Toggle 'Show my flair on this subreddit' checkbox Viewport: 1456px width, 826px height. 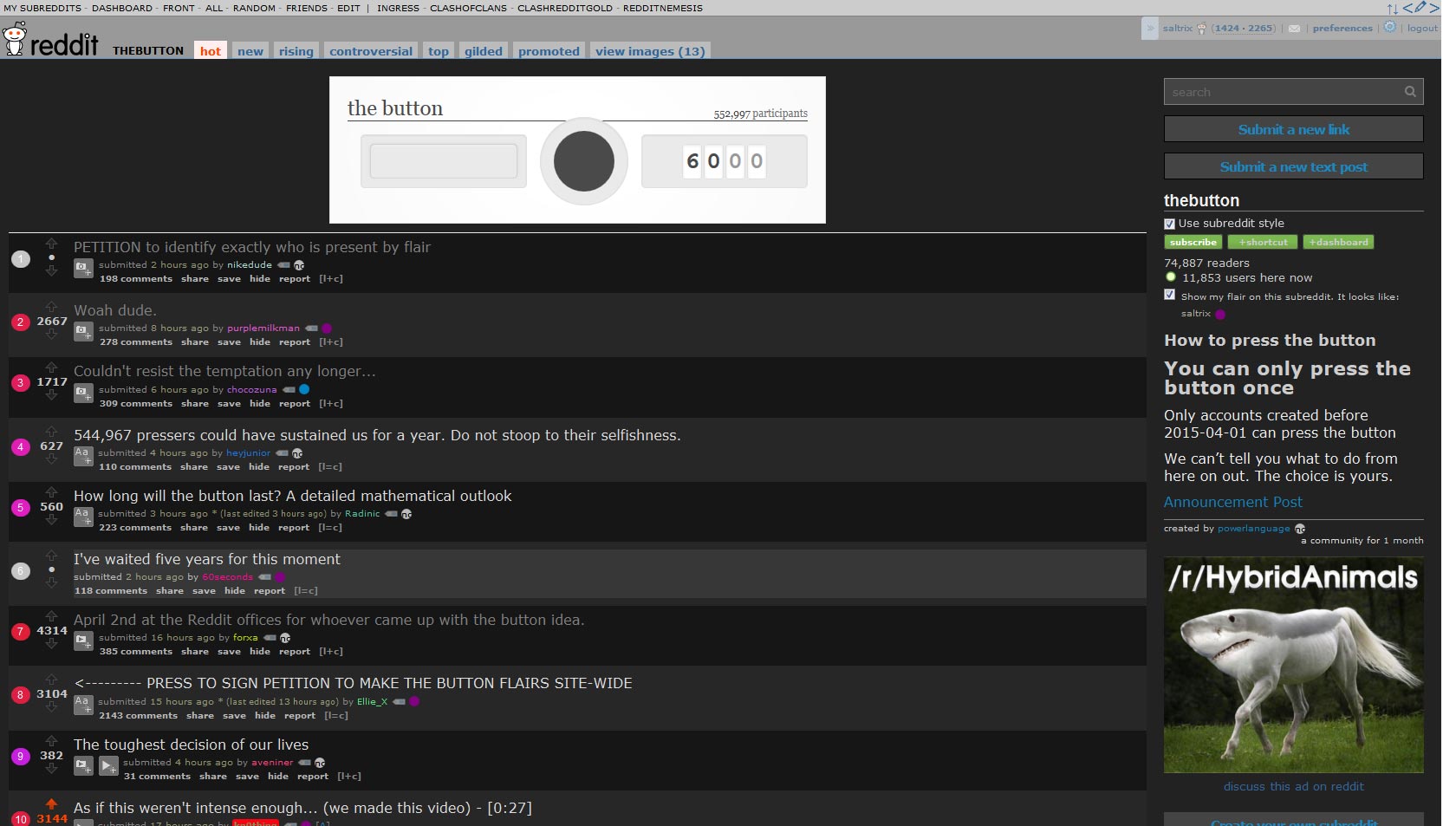tap(1169, 295)
